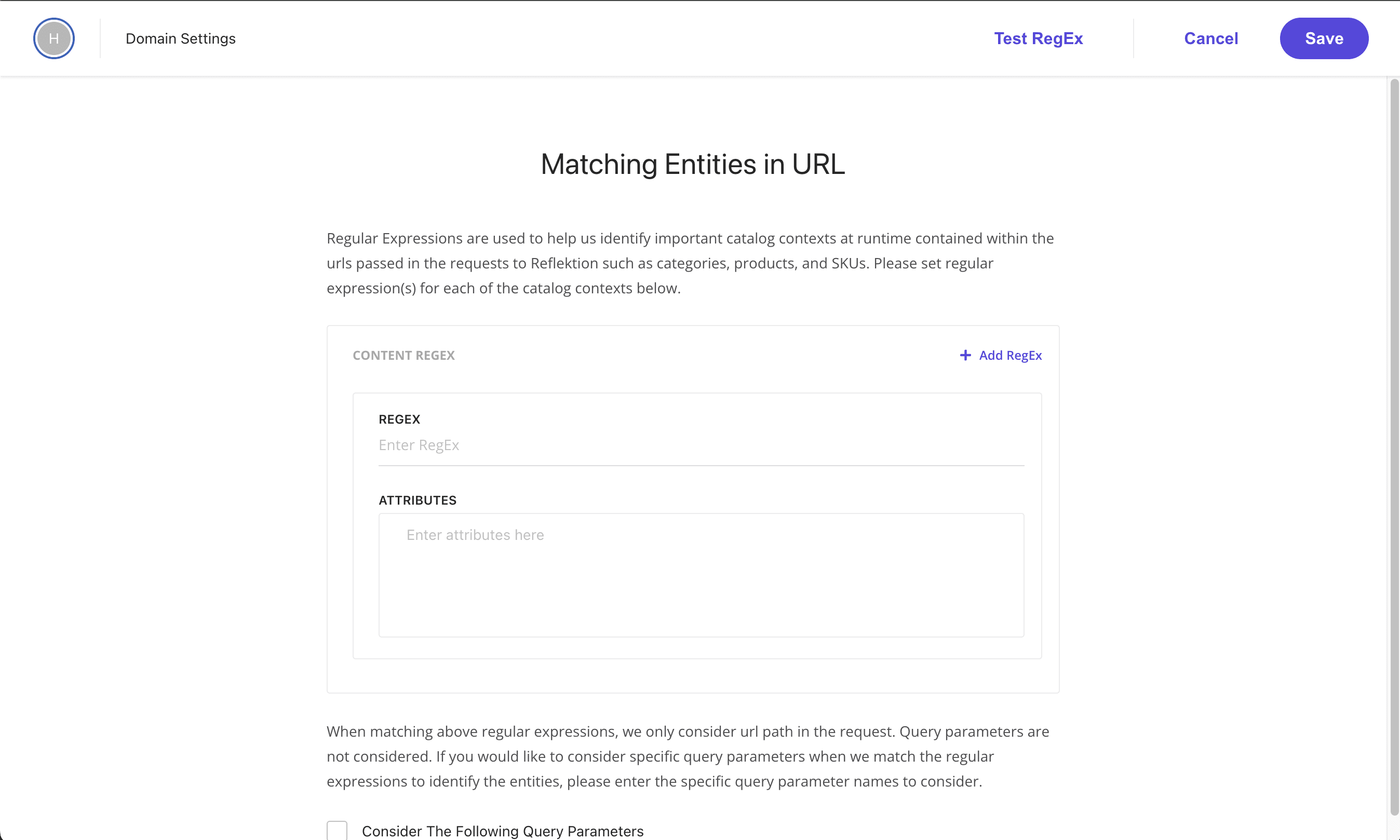This screenshot has height=840, width=1400.
Task: Click the Matching Entities in URL heading
Action: [692, 165]
